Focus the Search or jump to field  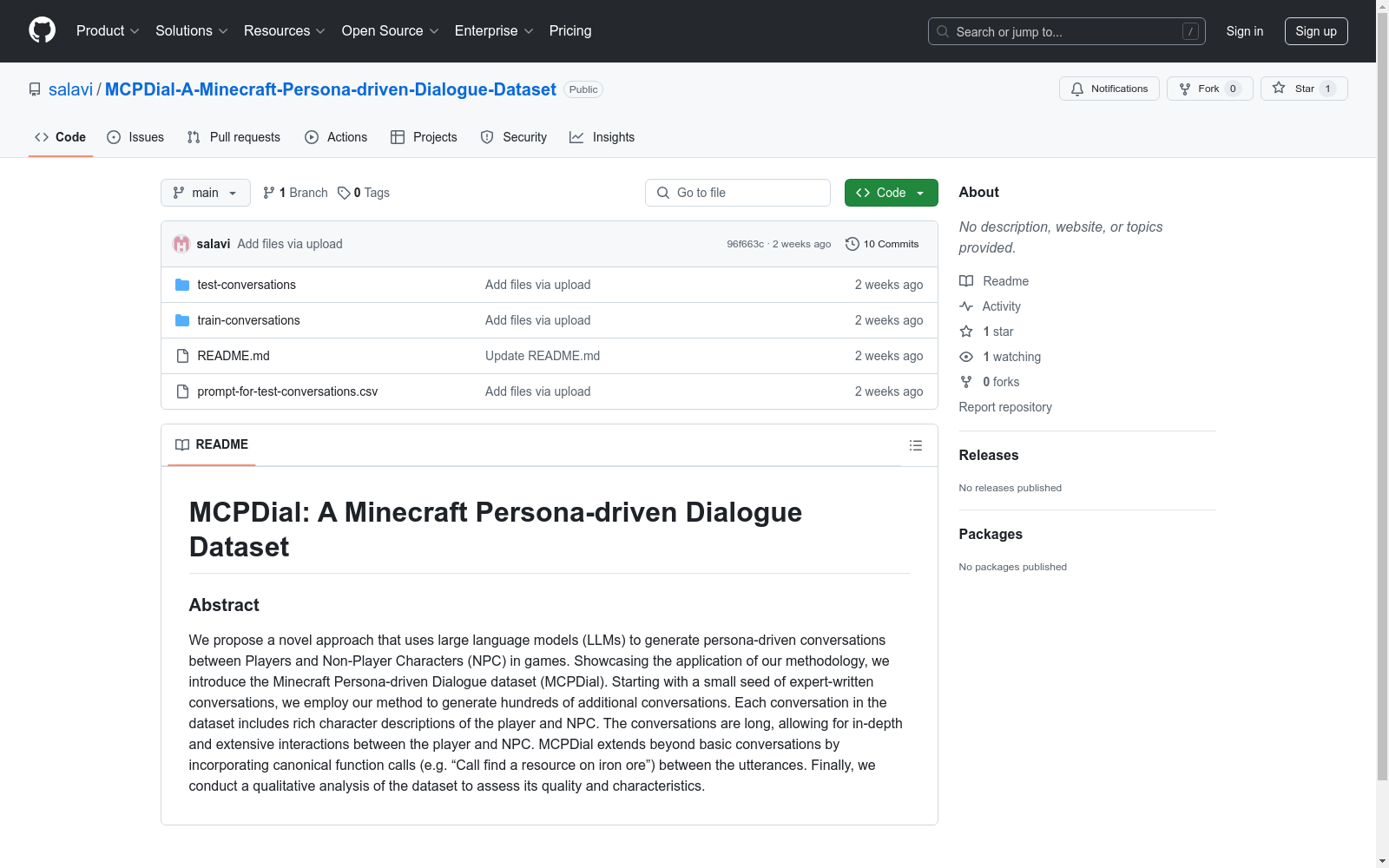coord(1067,31)
